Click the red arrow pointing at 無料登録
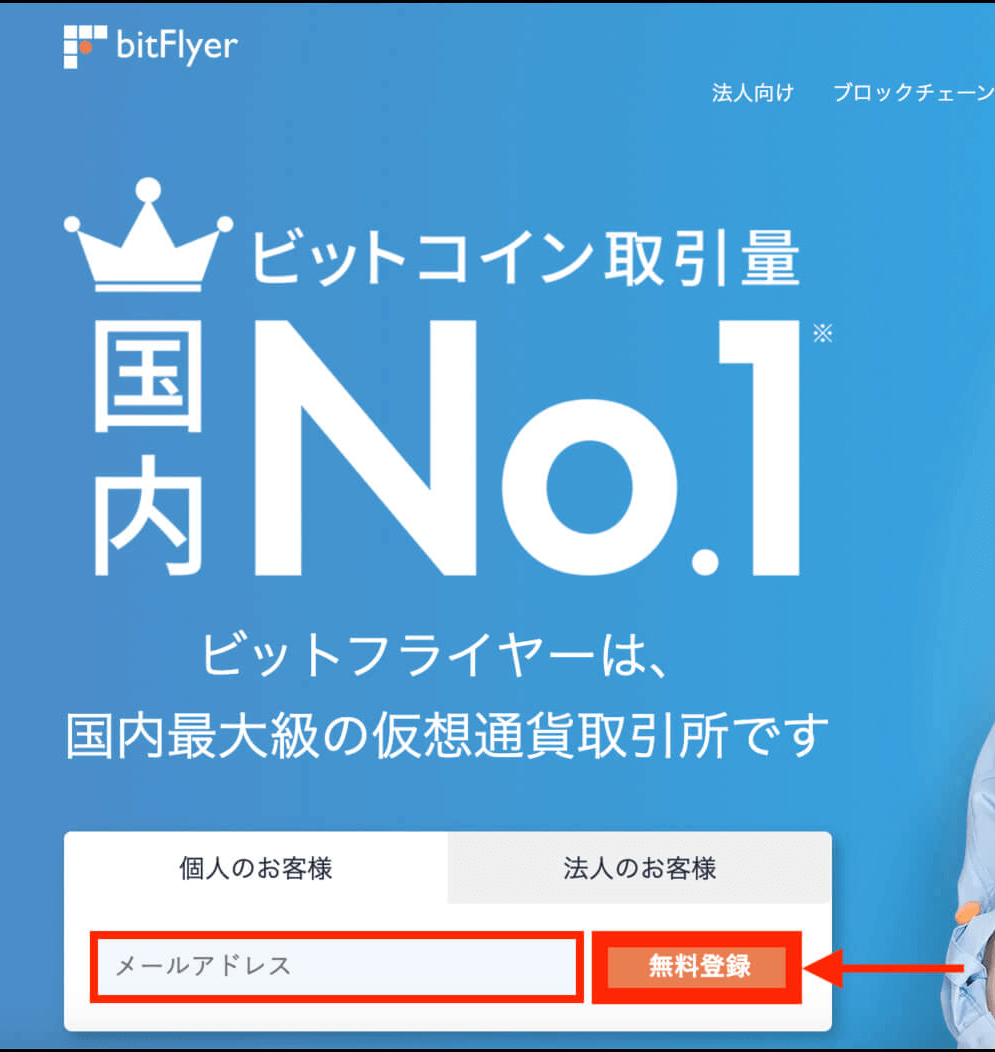995x1052 pixels. [x=883, y=967]
